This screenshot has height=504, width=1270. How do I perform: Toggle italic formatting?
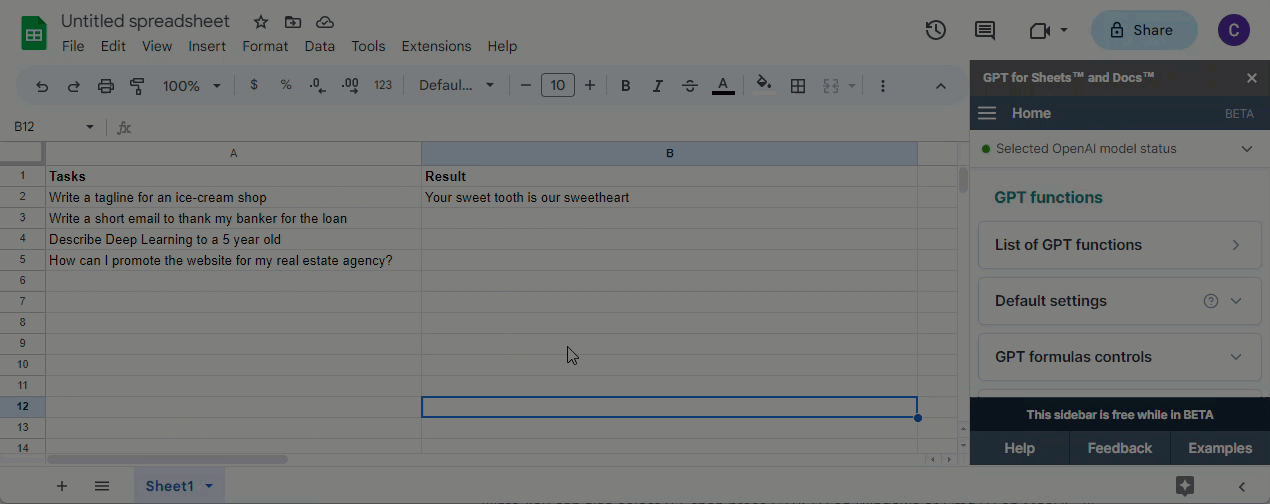tap(658, 86)
